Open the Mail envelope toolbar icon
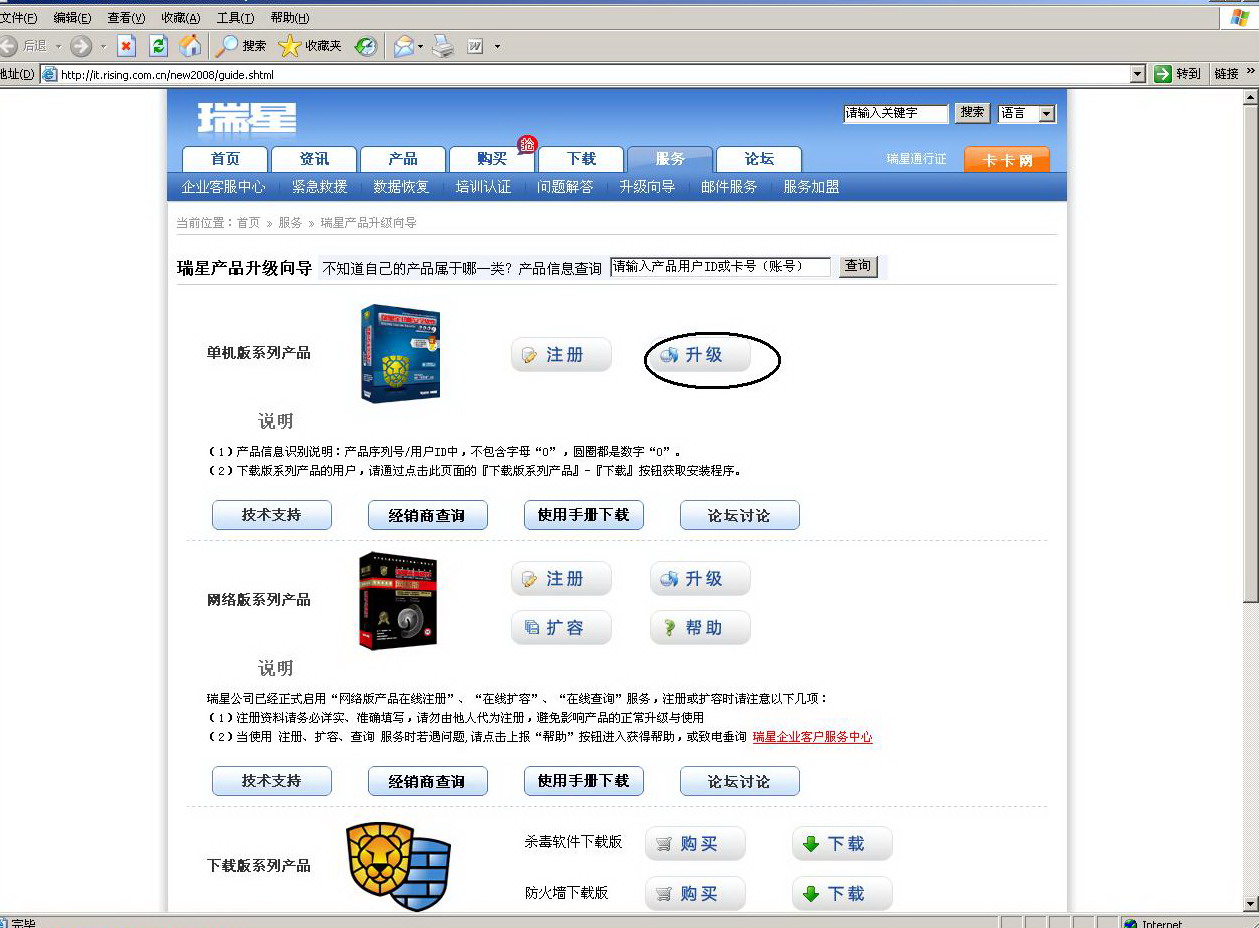 403,46
